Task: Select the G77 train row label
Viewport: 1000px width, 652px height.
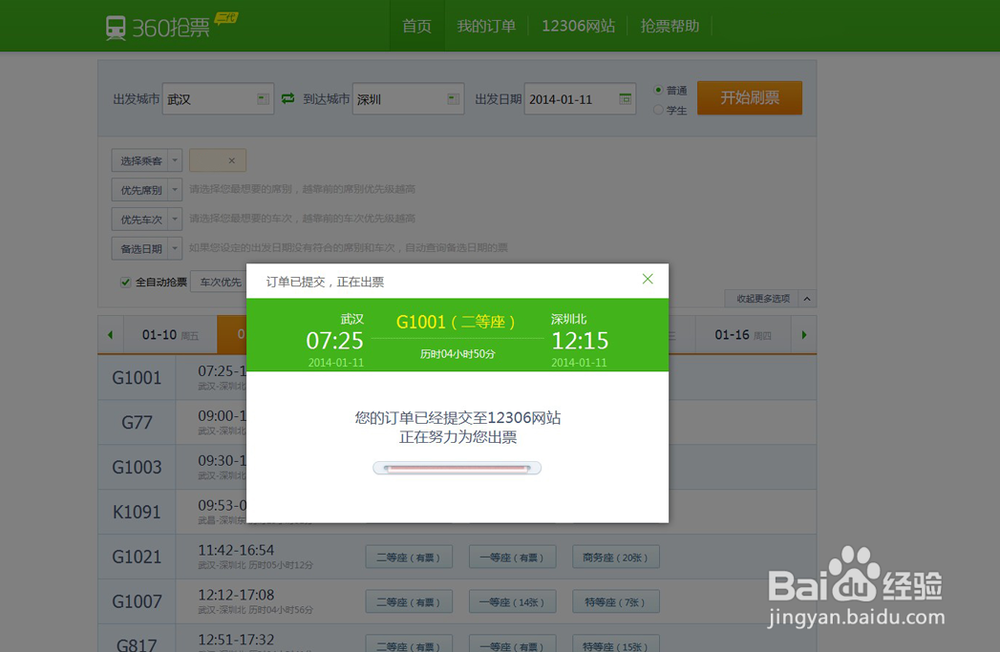Action: coord(136,422)
